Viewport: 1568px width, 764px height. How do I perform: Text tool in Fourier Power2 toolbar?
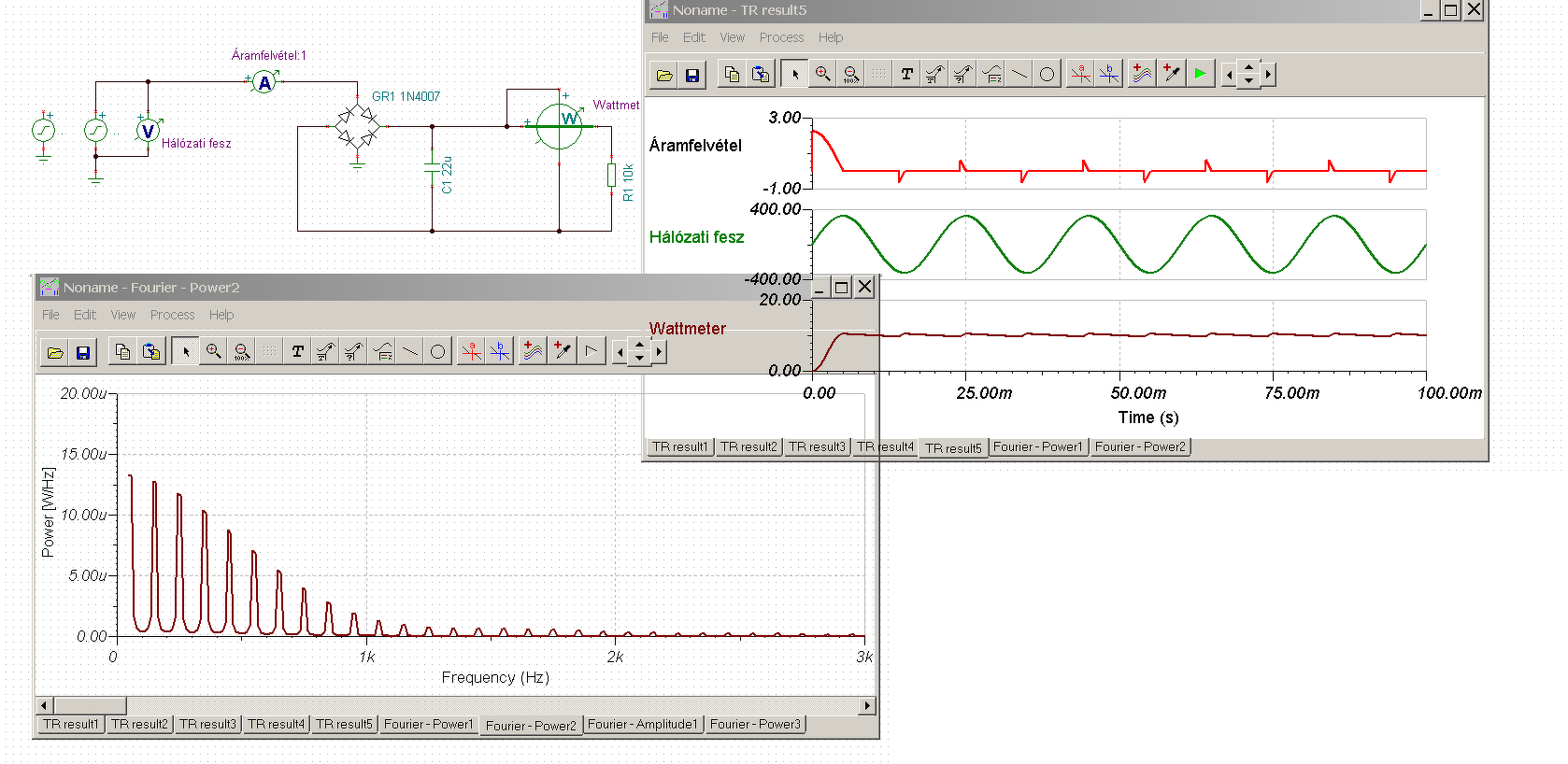coord(298,351)
